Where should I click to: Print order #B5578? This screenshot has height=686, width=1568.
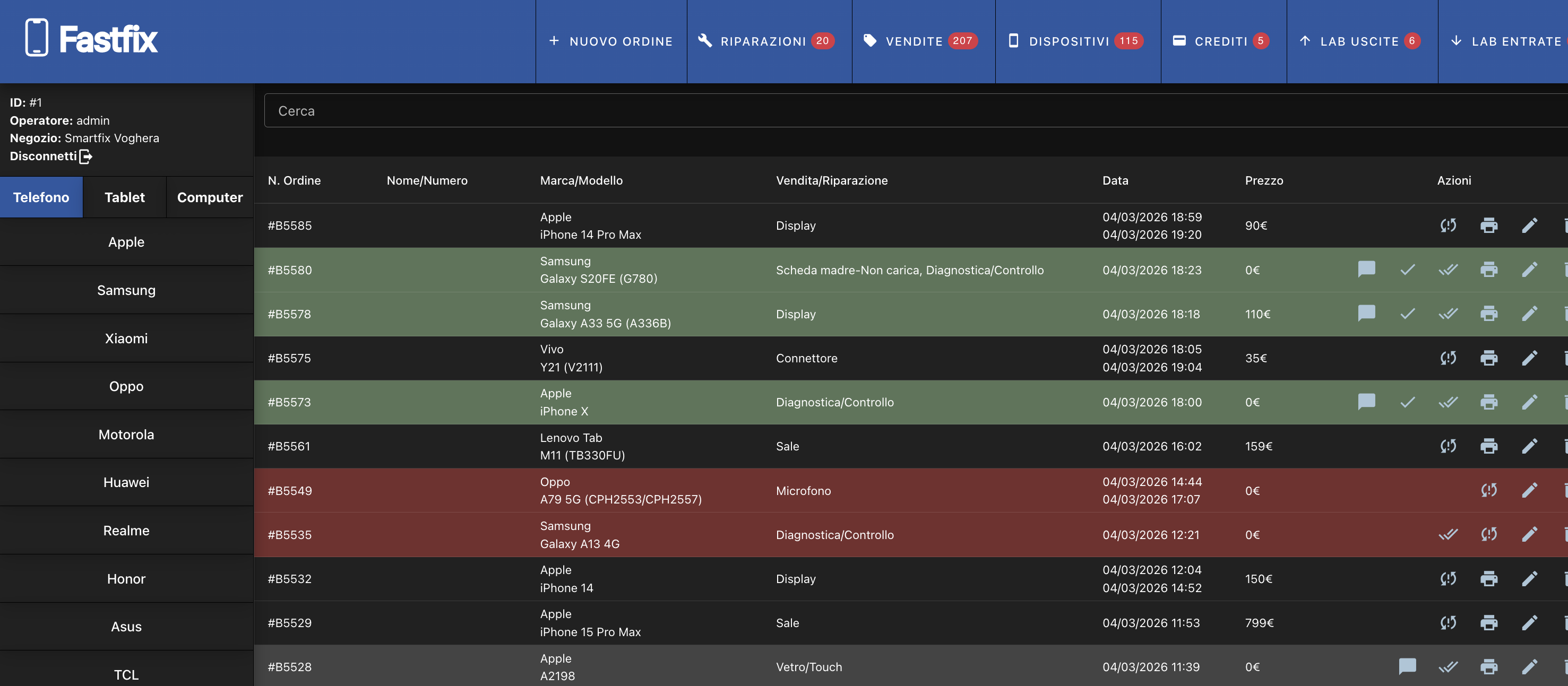pos(1488,314)
